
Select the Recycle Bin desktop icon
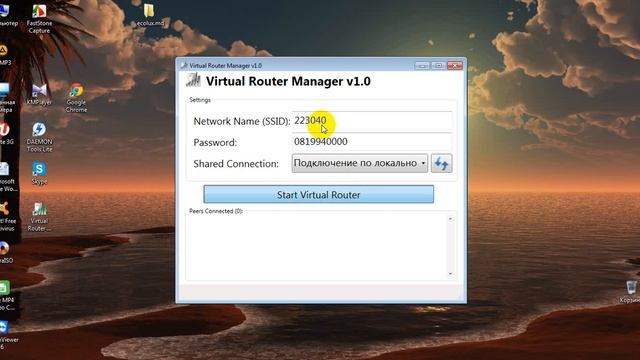pos(631,291)
